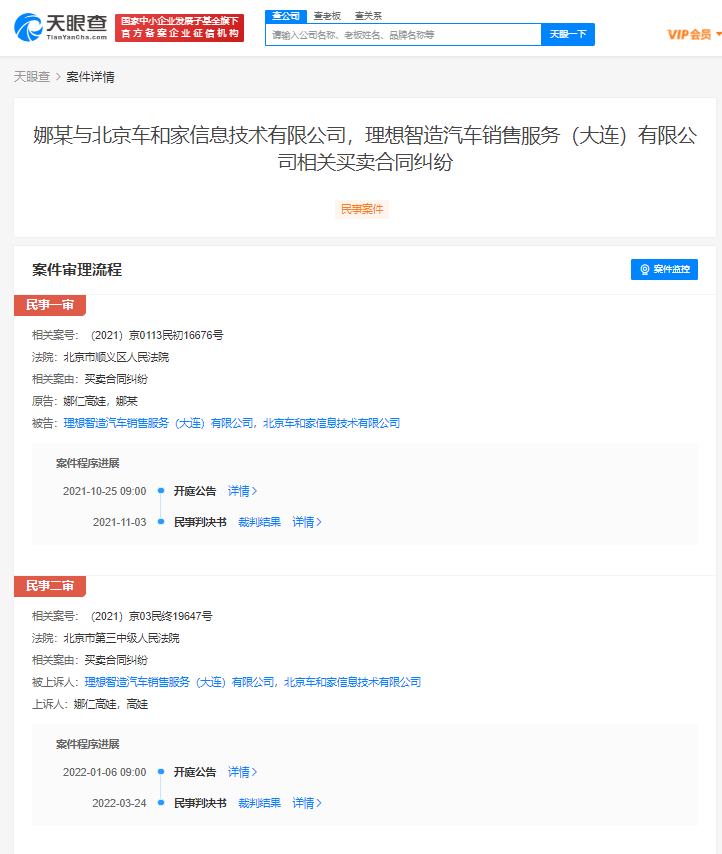Open the red official credit agency banner
This screenshot has height=854, width=722.
(180, 28)
